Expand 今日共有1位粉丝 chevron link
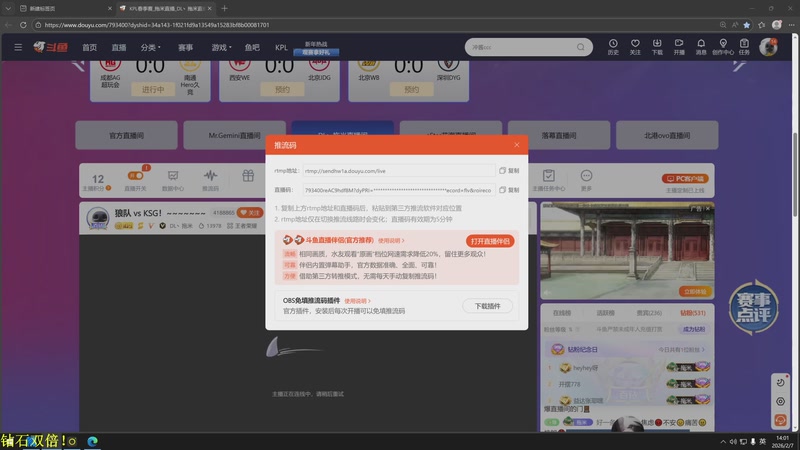This screenshot has width=800, height=450. (x=681, y=349)
